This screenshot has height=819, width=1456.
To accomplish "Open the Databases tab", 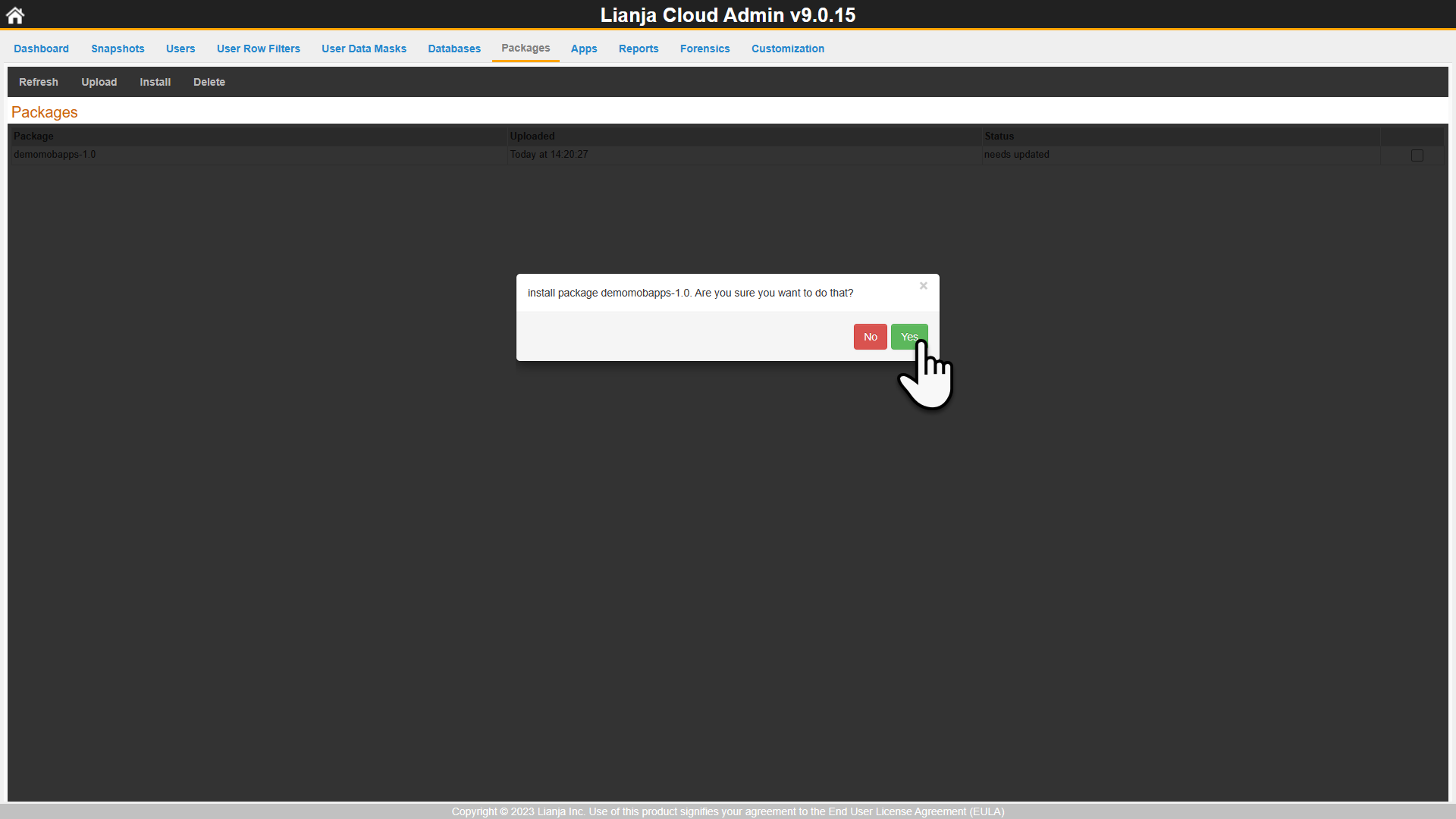I will pos(455,48).
